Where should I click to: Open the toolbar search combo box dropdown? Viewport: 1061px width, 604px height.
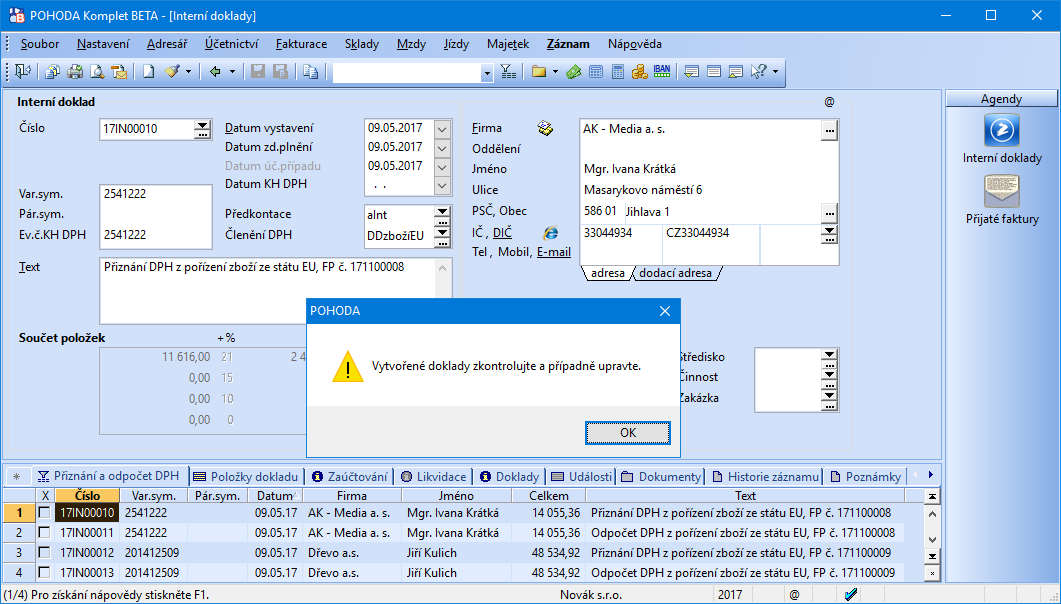(487, 72)
